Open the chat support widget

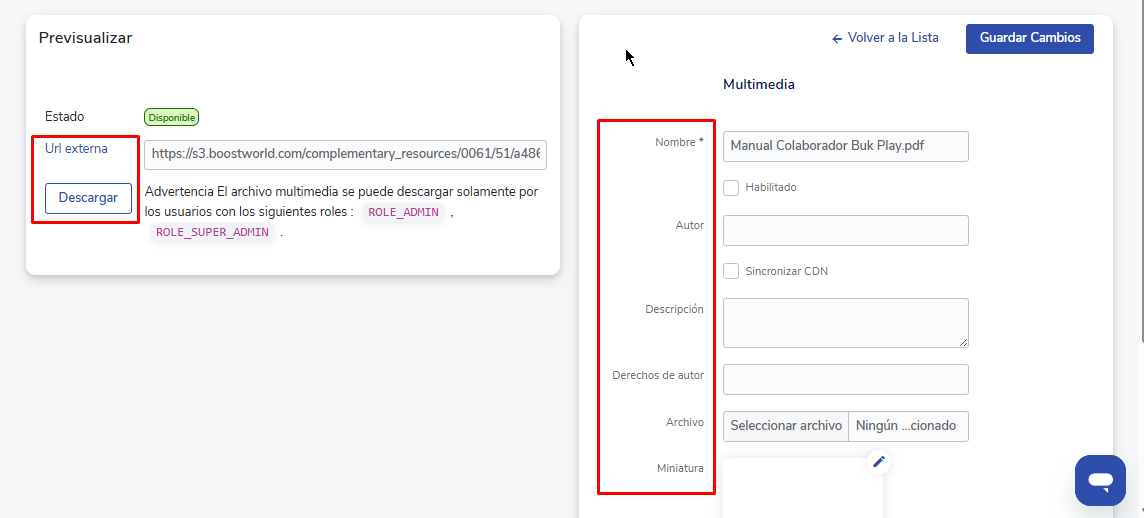[x=1100, y=481]
